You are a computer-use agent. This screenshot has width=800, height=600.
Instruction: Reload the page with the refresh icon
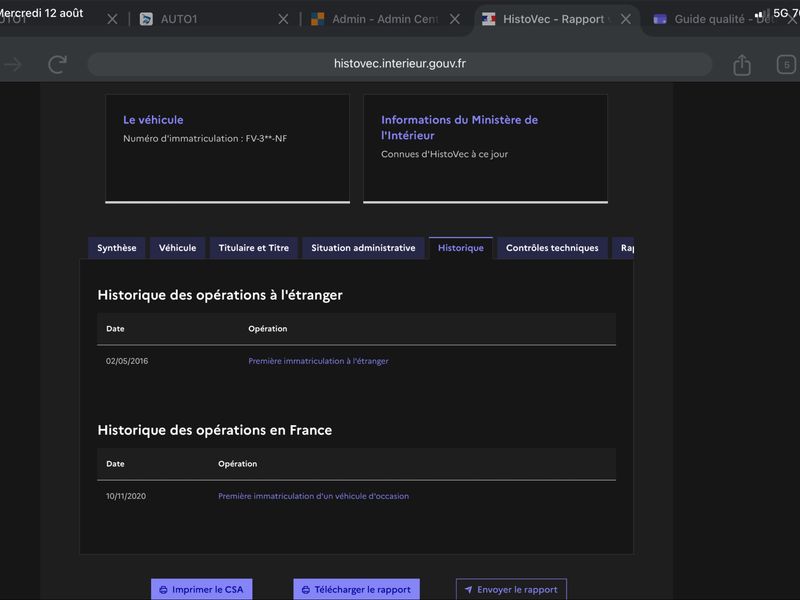tap(57, 64)
